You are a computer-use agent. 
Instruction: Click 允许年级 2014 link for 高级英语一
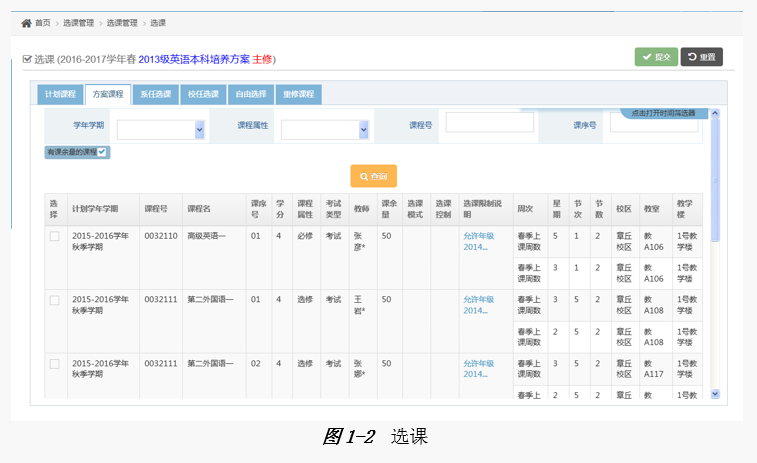[478, 241]
